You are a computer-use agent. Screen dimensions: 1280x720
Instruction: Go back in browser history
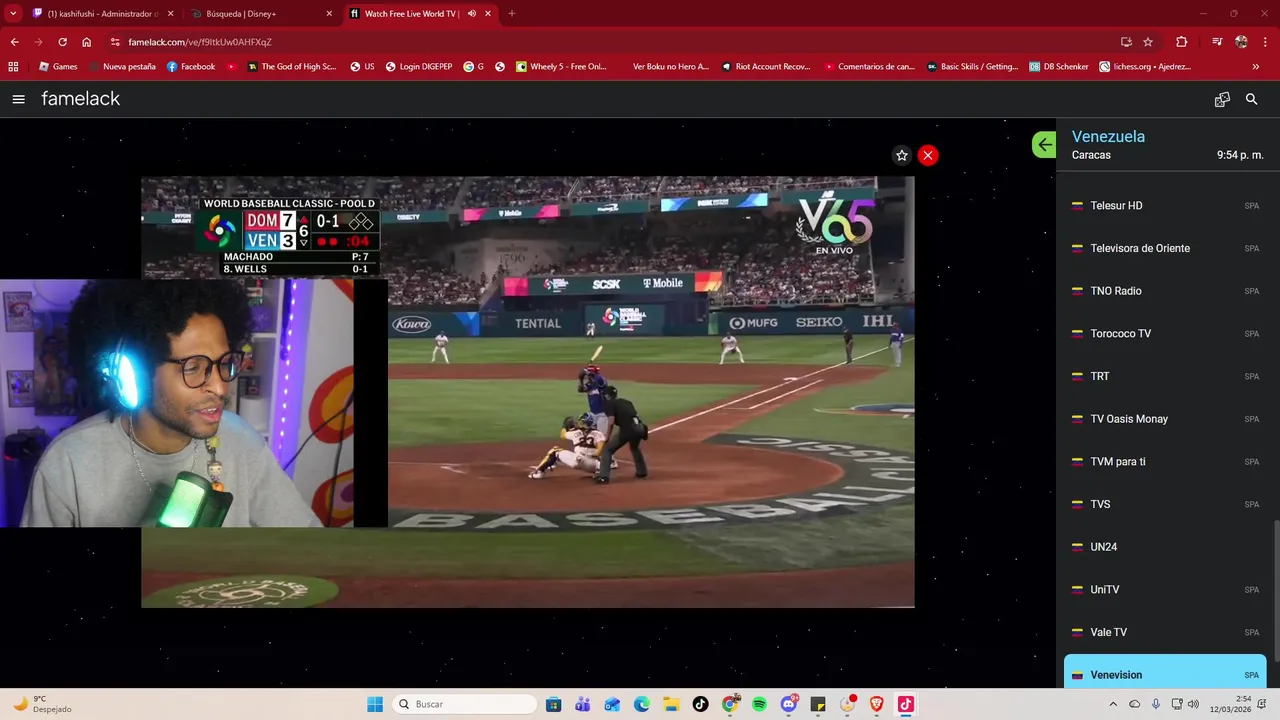[x=14, y=42]
